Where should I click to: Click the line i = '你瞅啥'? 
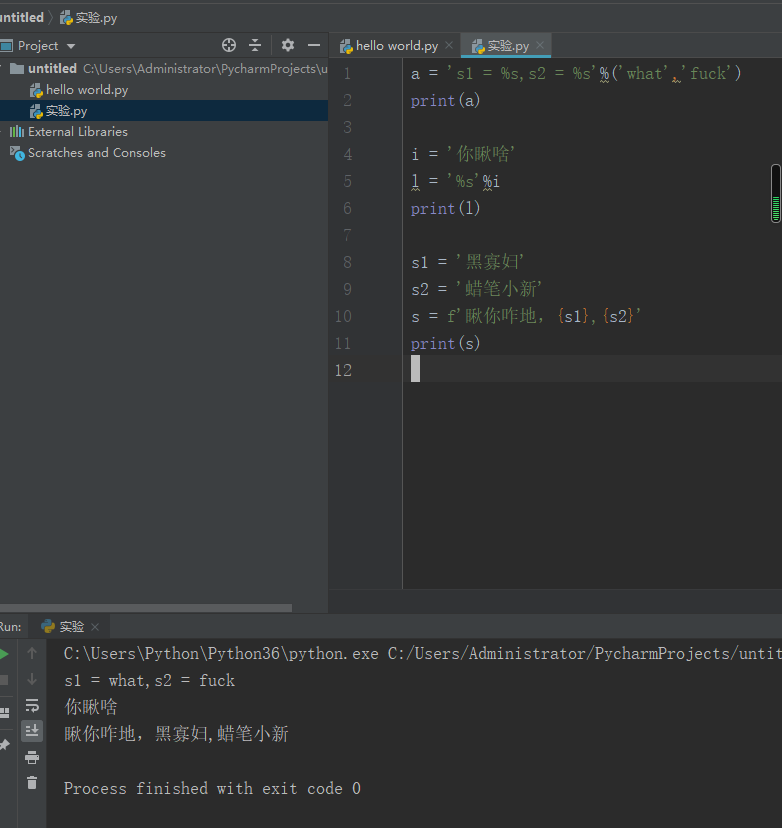tap(463, 154)
